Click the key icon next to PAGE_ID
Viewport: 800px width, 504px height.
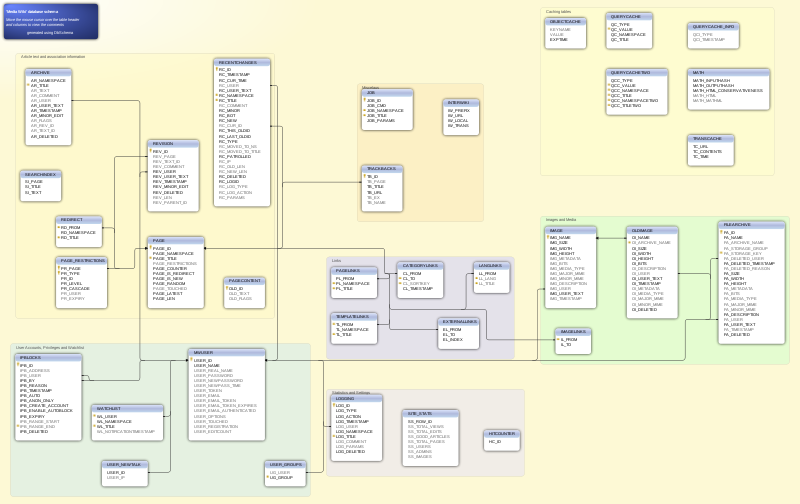point(151,248)
